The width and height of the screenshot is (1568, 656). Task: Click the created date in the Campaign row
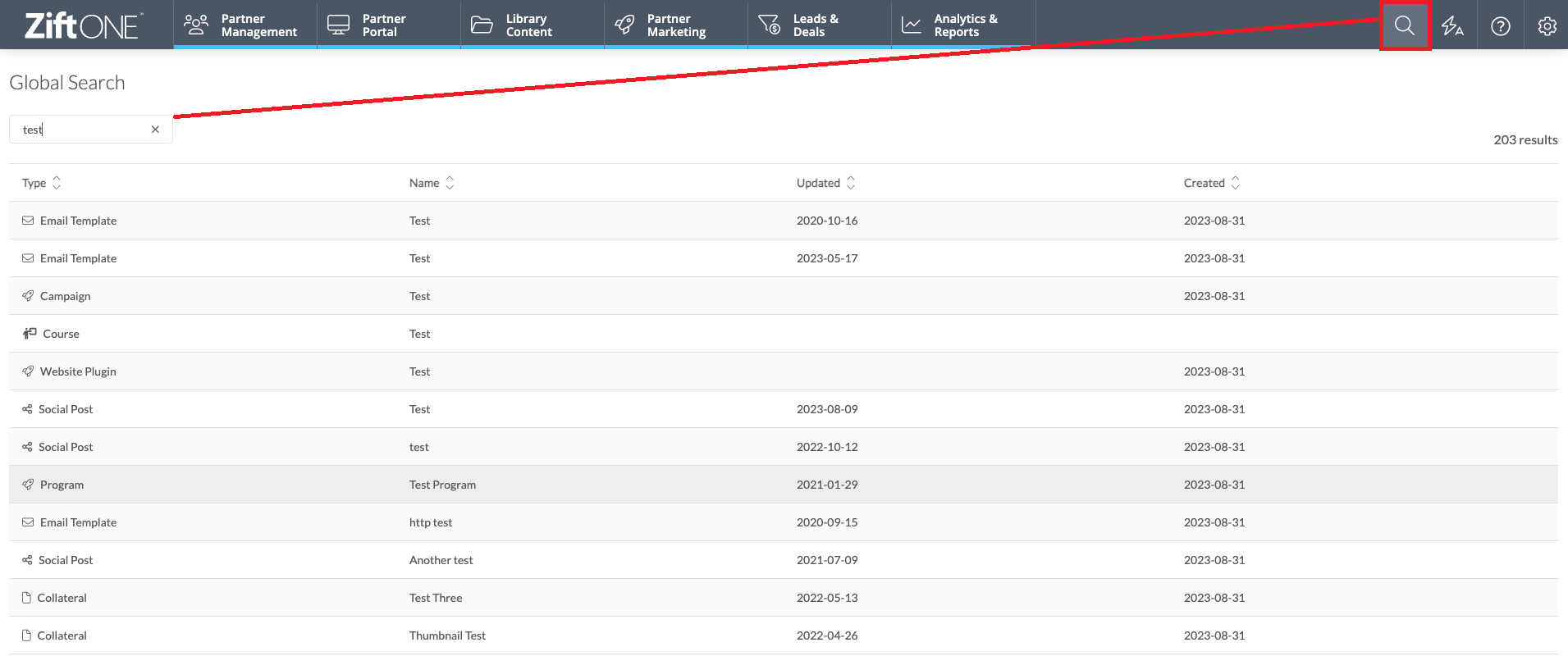(1214, 296)
